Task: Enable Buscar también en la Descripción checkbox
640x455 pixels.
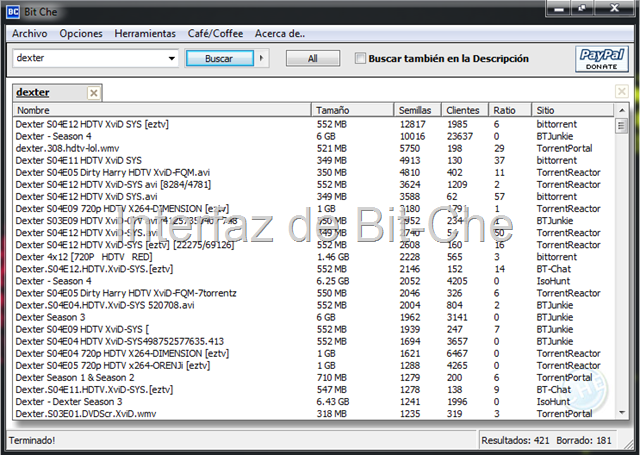Action: click(360, 58)
